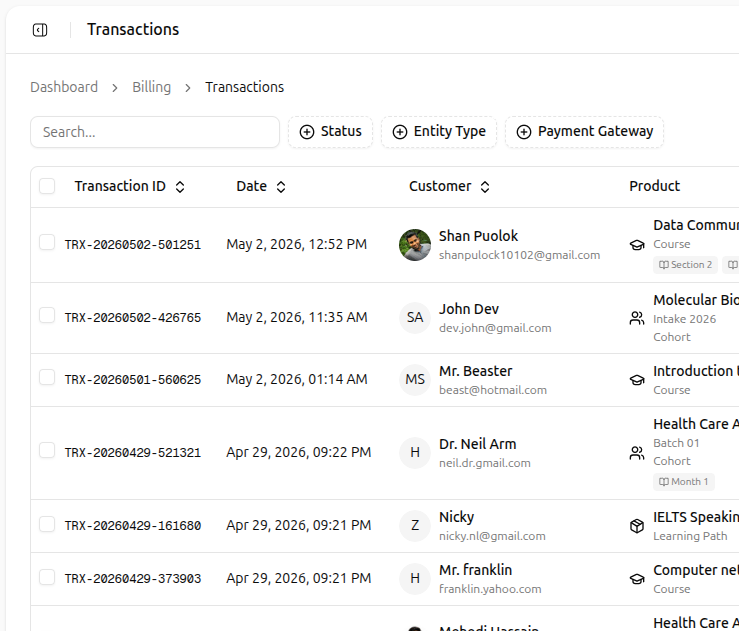Click date Apr 29, 2026, 09:22 PM
Screen dimensions: 739x631
[298, 452]
